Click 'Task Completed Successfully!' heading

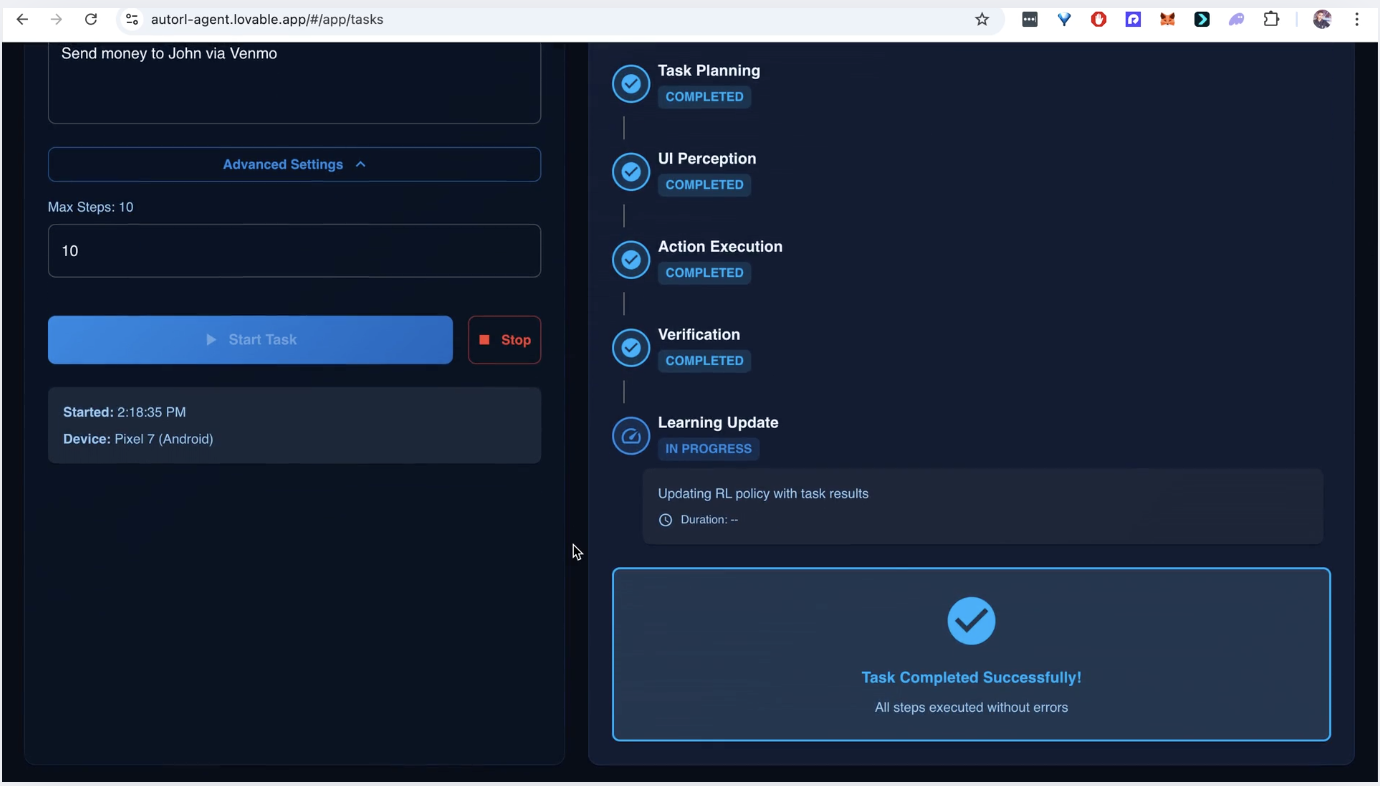pyautogui.click(x=971, y=678)
